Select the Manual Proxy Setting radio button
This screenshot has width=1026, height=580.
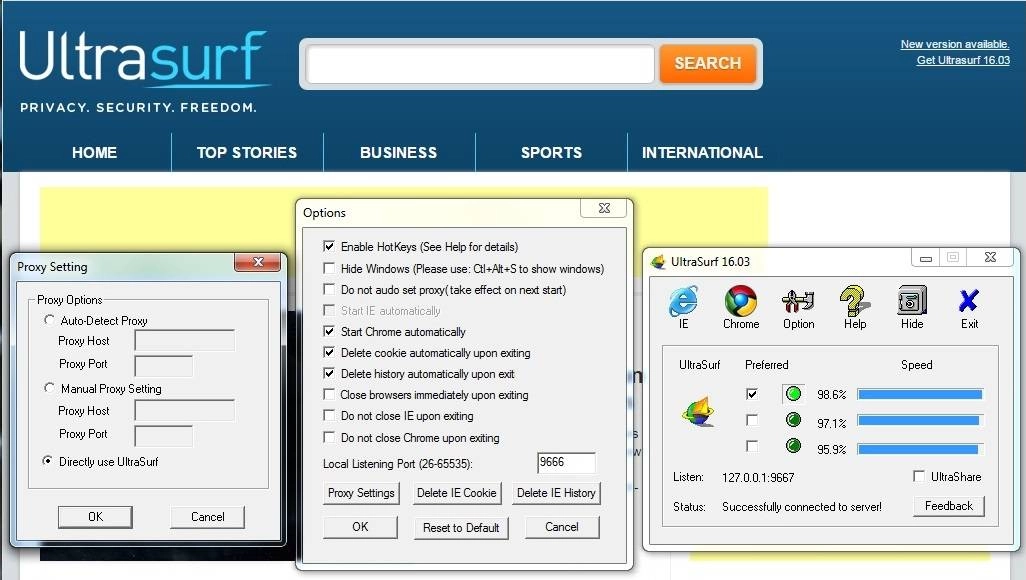tap(49, 388)
